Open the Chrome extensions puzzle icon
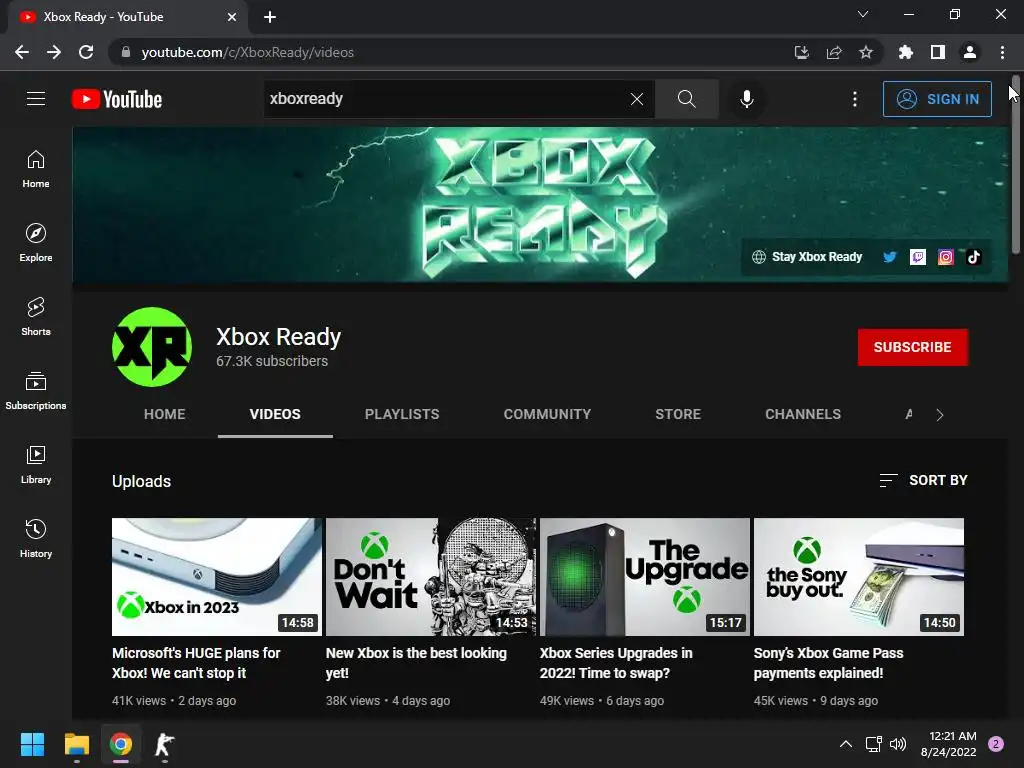Viewport: 1024px width, 768px height. 905,52
